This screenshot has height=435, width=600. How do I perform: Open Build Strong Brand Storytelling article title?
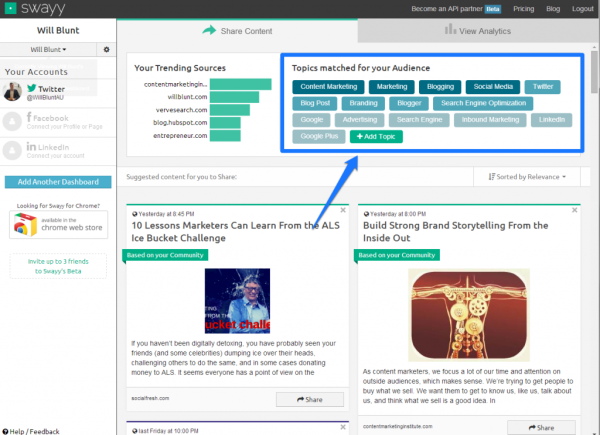coord(455,232)
